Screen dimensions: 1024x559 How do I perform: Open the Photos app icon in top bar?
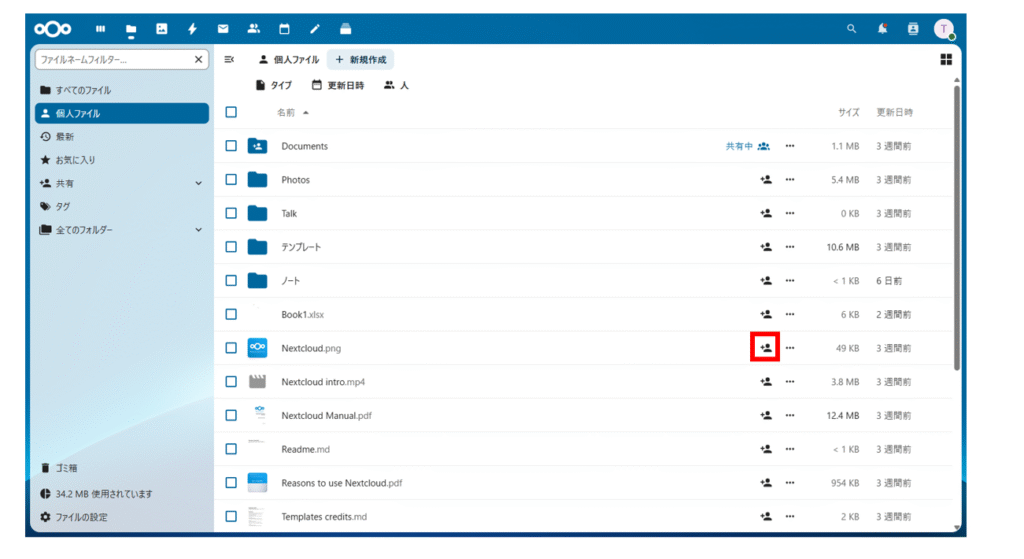[x=161, y=29]
